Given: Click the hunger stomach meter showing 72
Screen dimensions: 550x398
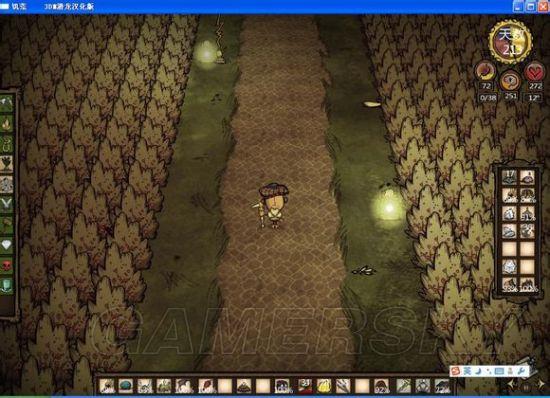Looking at the screenshot, I should pos(485,72).
